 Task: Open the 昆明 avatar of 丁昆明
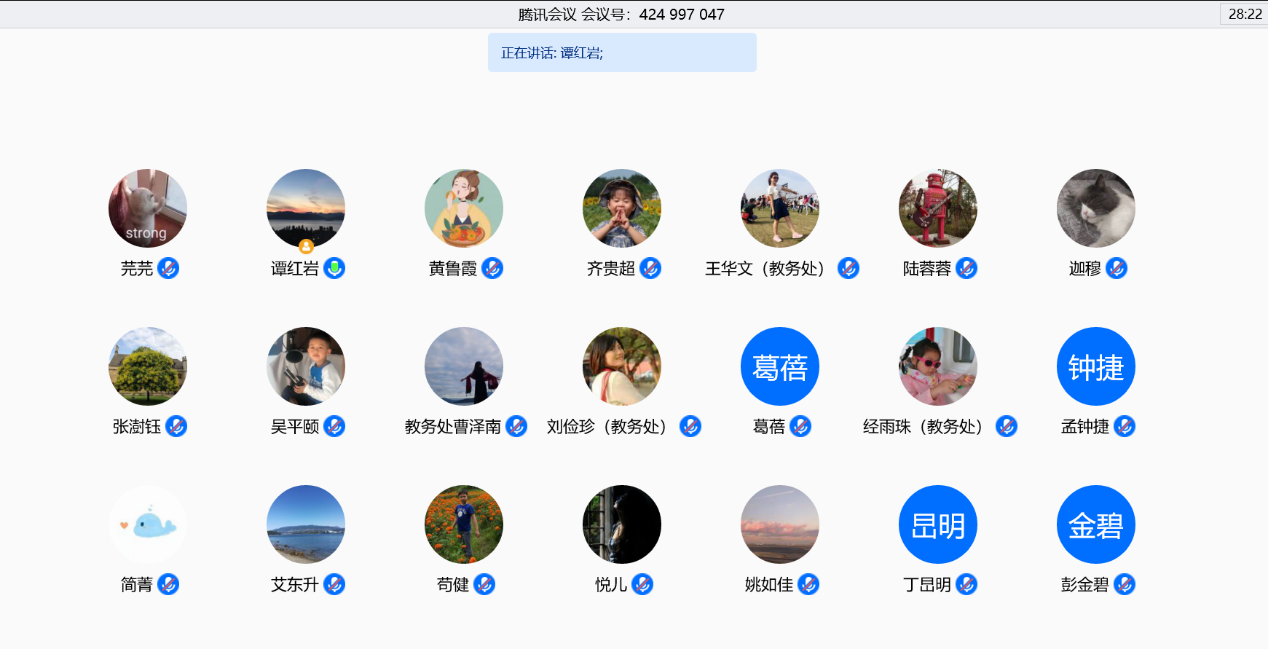point(938,524)
